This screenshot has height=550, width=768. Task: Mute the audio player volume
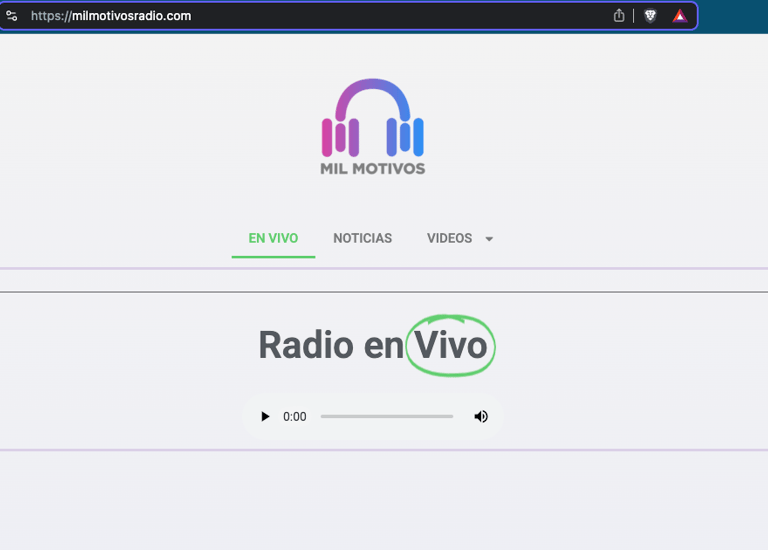pos(481,416)
